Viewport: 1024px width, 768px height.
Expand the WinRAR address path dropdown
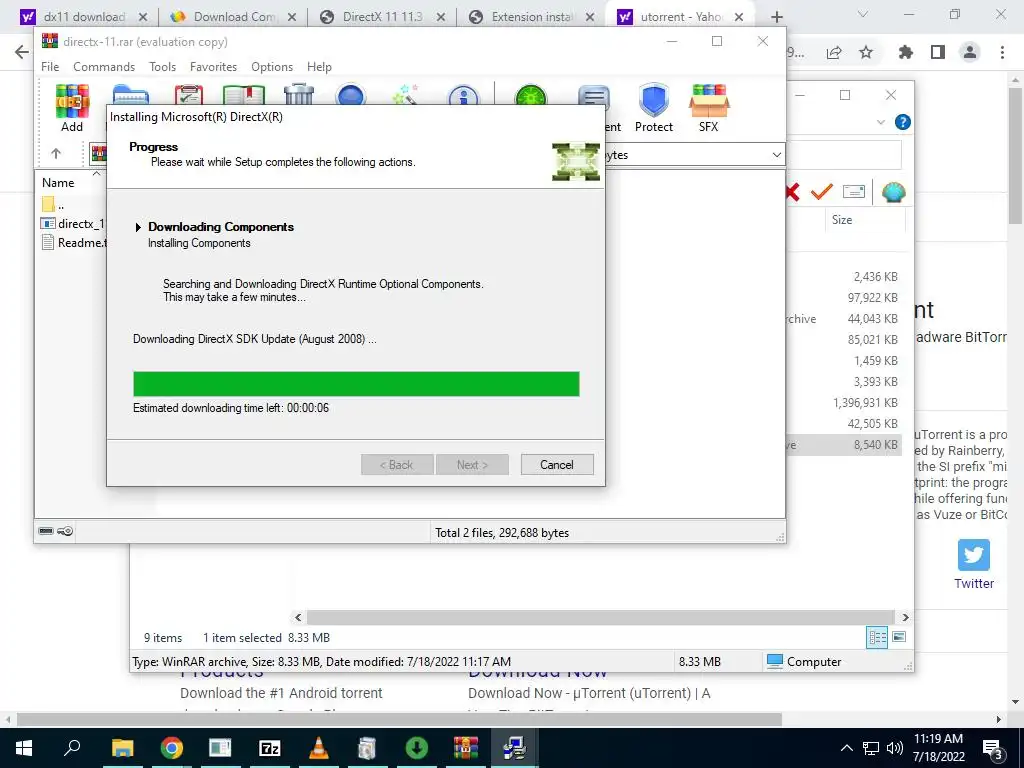(x=776, y=155)
